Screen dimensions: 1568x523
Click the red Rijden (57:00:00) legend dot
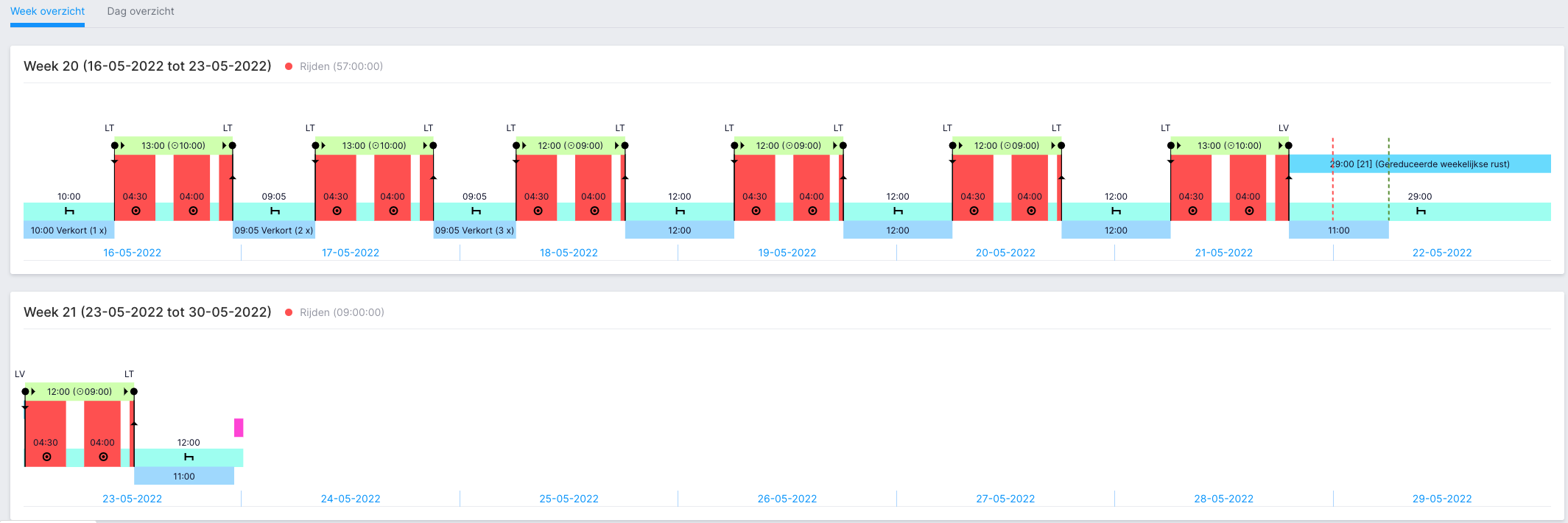pyautogui.click(x=289, y=66)
